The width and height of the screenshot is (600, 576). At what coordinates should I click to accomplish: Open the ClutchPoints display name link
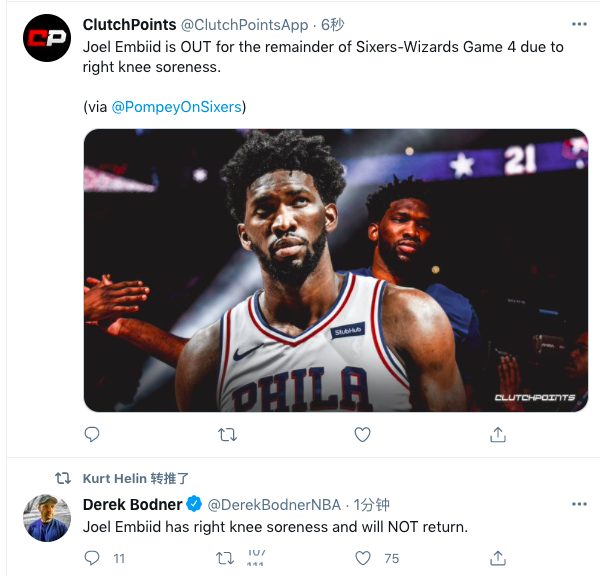pyautogui.click(x=129, y=24)
